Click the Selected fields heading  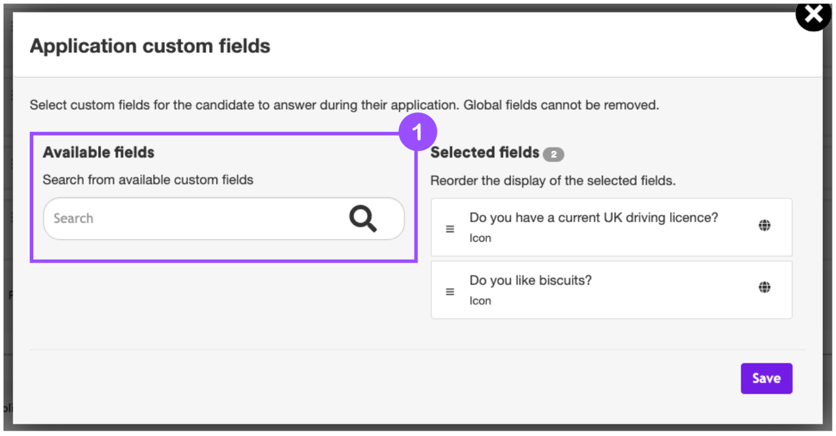484,153
